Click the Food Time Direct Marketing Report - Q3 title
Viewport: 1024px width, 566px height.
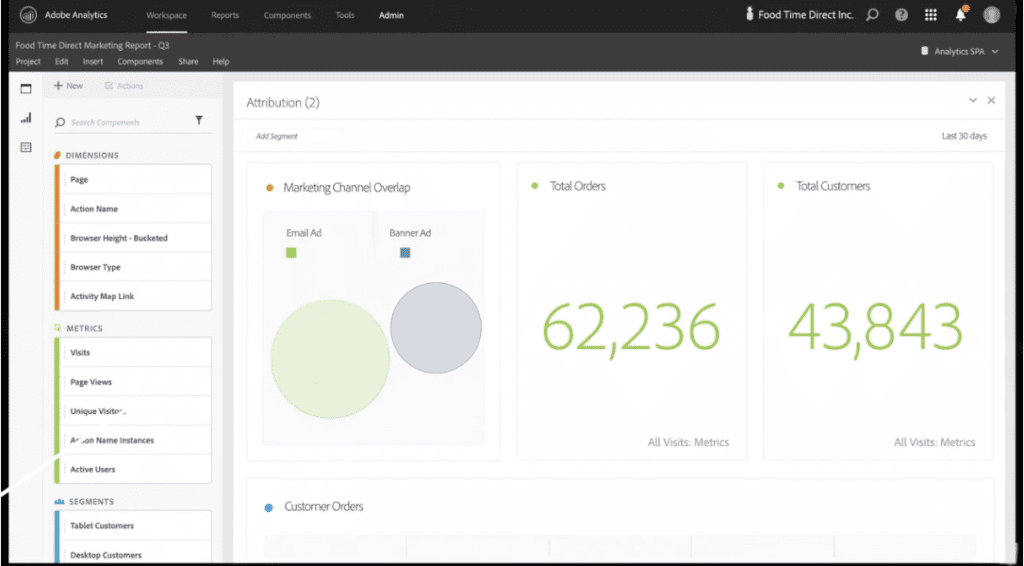tap(92, 46)
